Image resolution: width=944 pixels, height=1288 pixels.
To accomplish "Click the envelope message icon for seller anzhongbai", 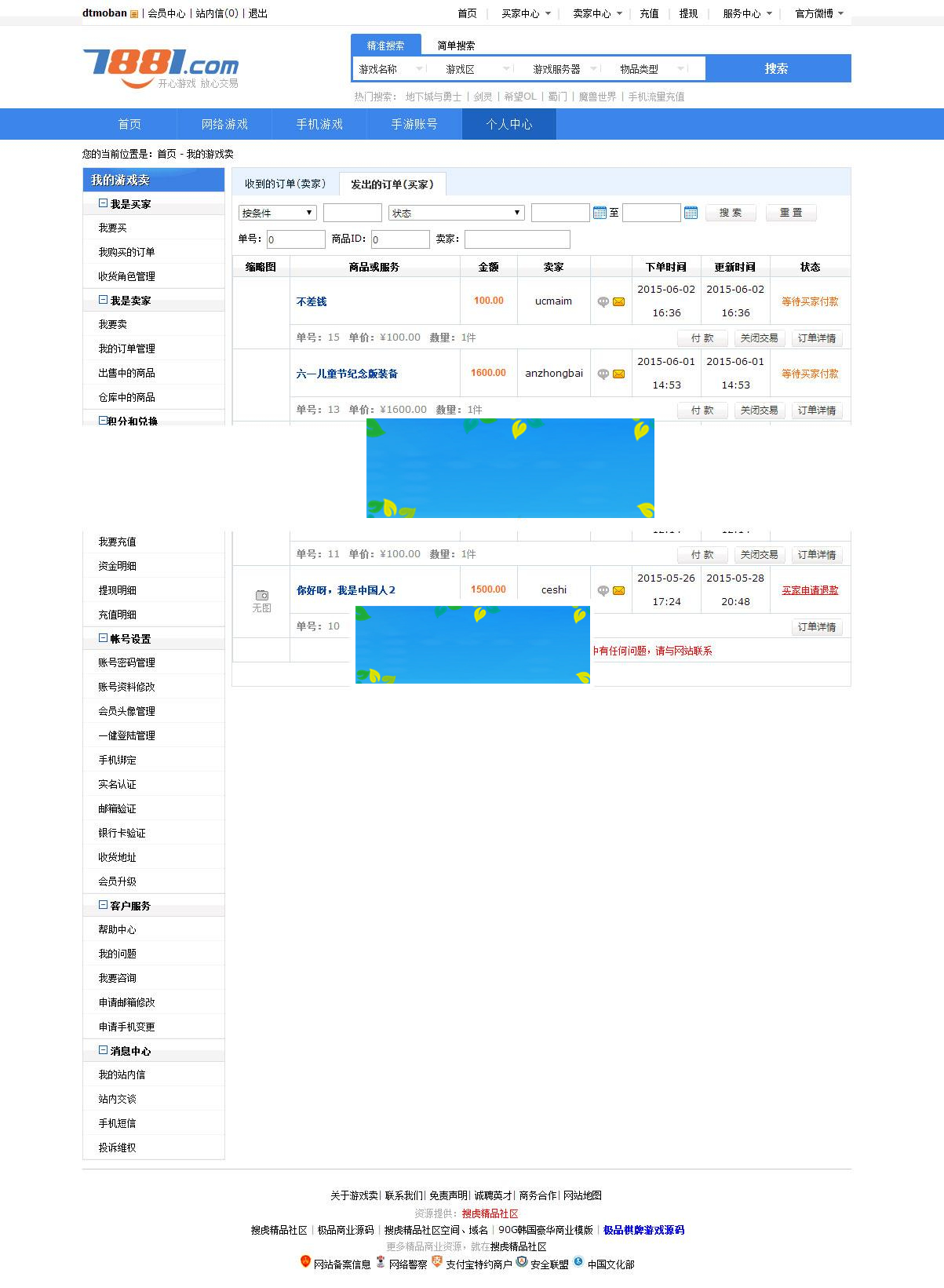I will [x=619, y=374].
